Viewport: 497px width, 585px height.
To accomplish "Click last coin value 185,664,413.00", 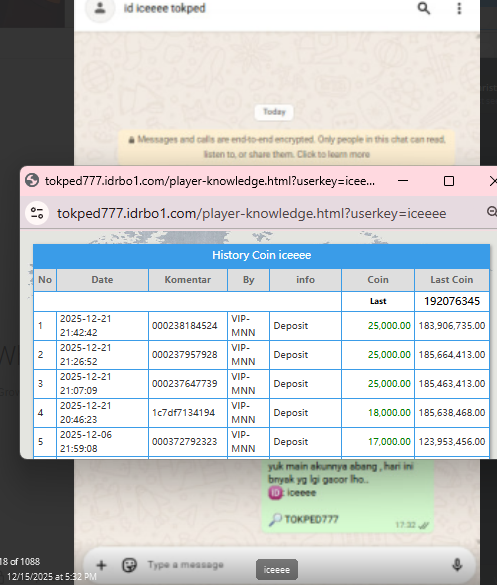I will [x=452, y=354].
